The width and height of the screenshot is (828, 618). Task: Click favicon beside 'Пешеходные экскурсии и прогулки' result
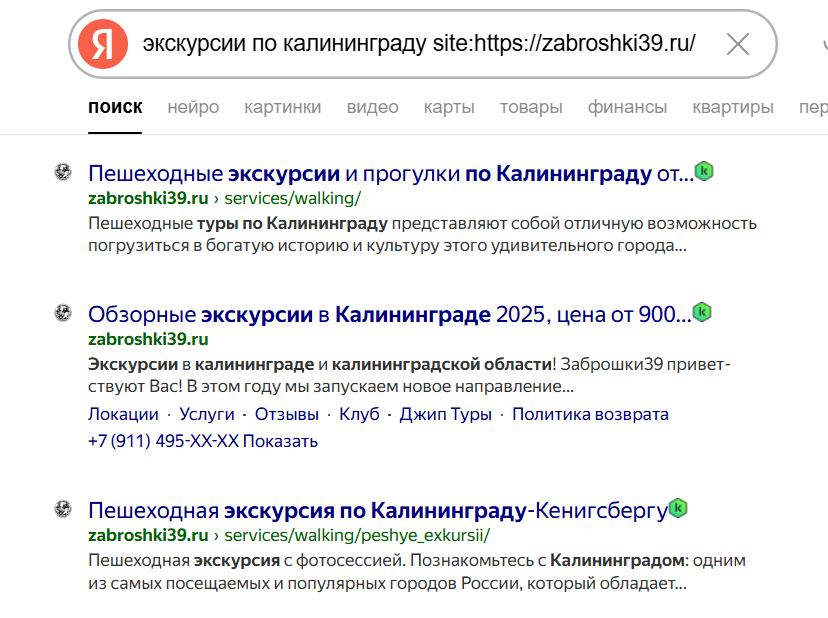(63, 172)
